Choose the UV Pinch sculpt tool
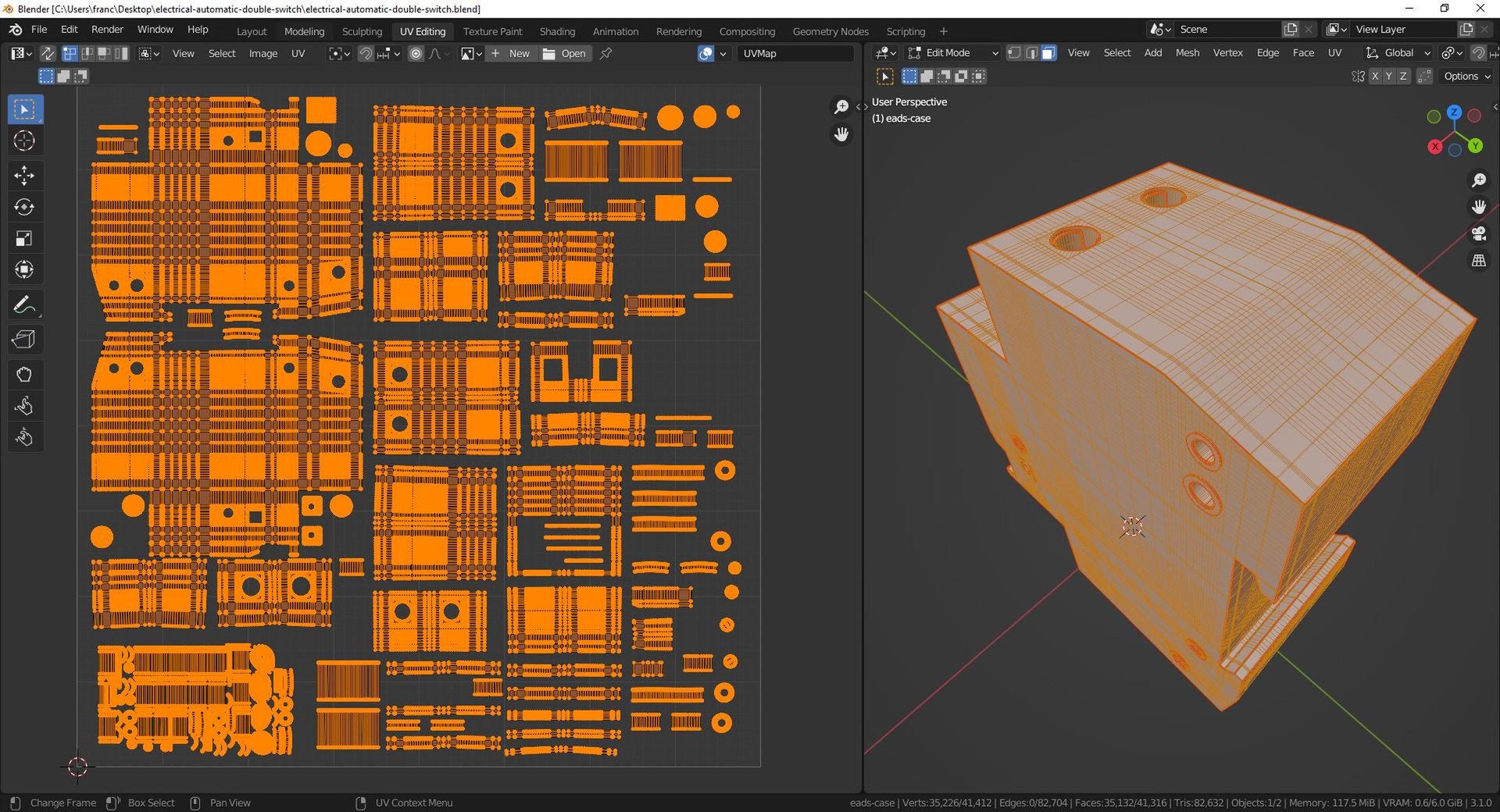The height and width of the screenshot is (812, 1500). click(24, 437)
